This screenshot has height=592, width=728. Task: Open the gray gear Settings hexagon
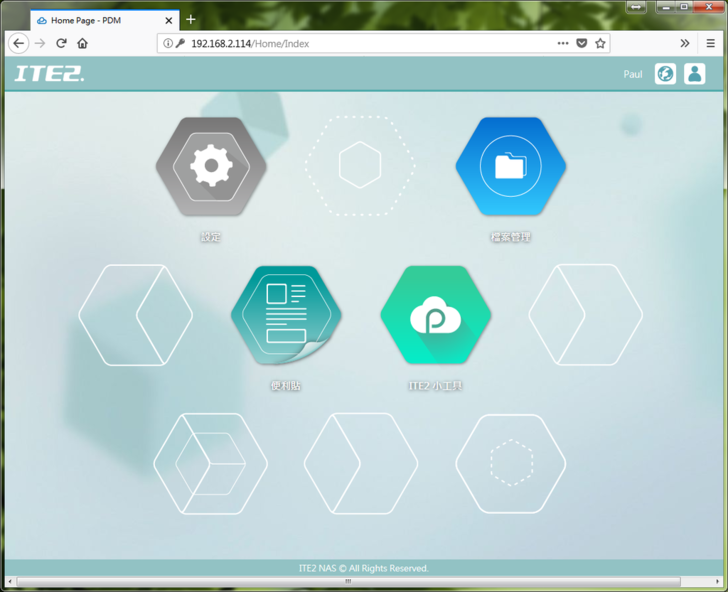211,166
